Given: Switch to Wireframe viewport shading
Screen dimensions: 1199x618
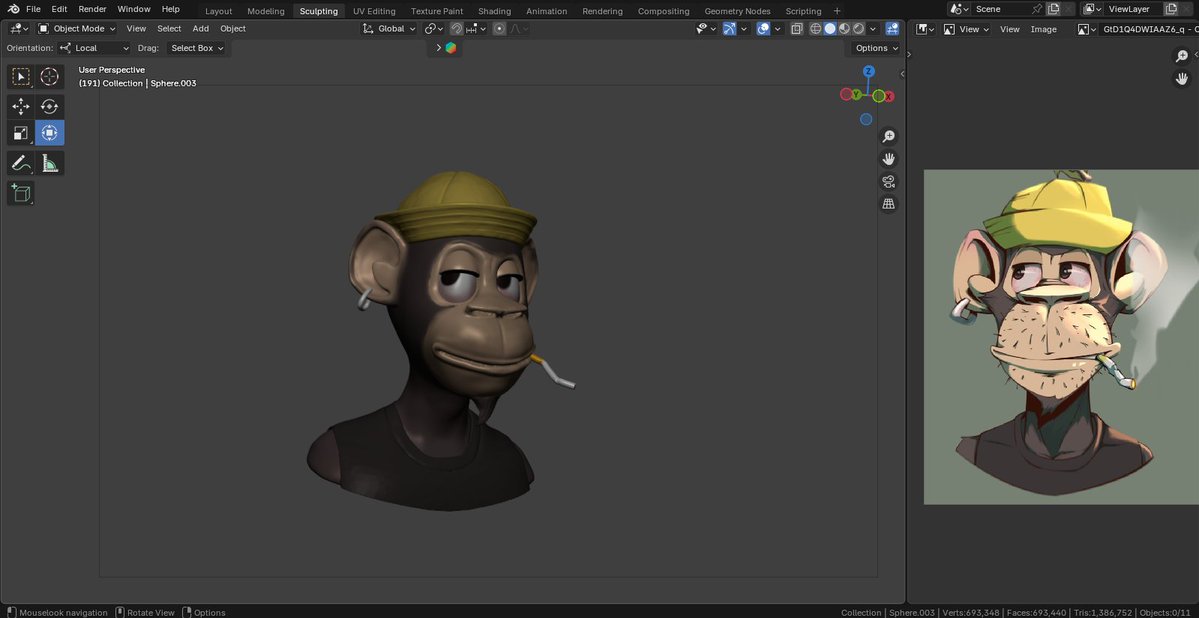Looking at the screenshot, I should pos(815,28).
